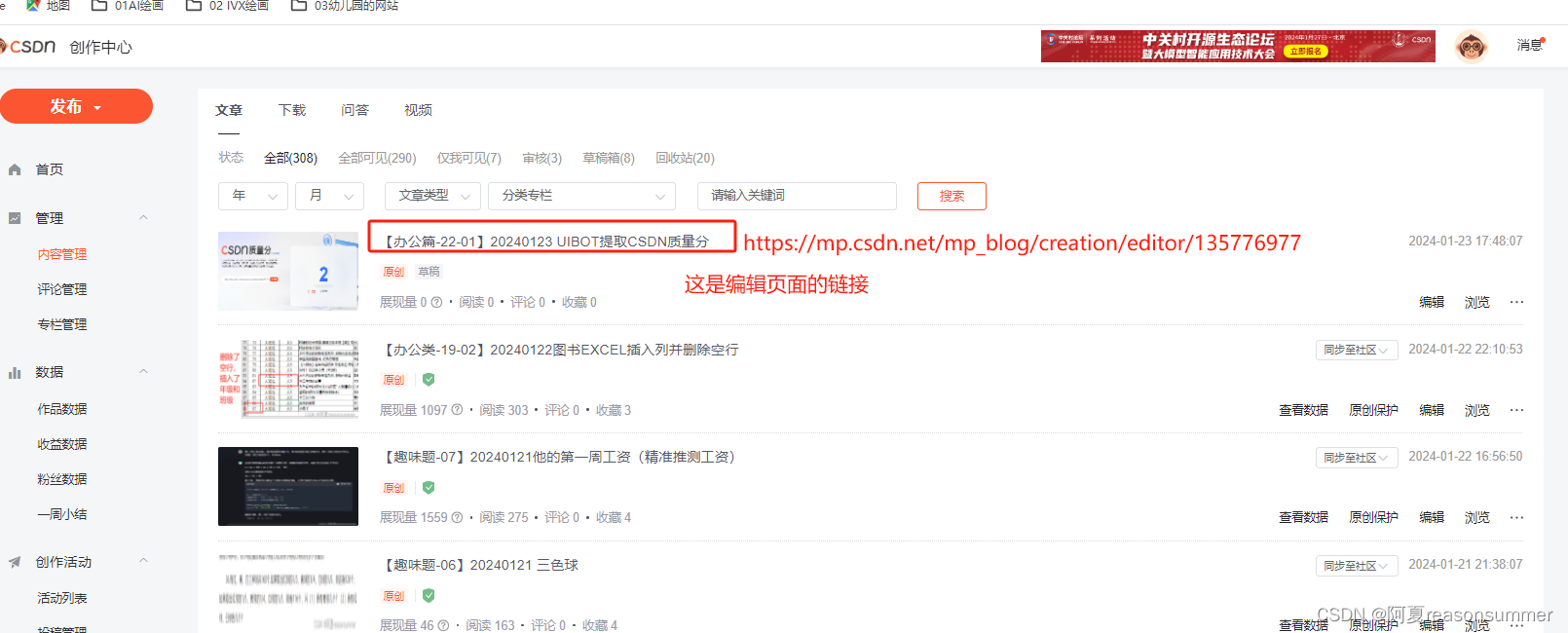The image size is (1568, 633).
Task: Collapse the 数据 sidebar section
Action: coord(143,372)
